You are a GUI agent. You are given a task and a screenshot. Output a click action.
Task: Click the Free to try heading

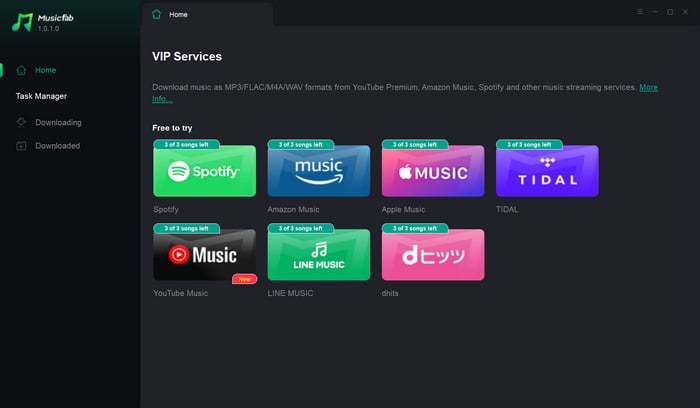pyautogui.click(x=172, y=128)
